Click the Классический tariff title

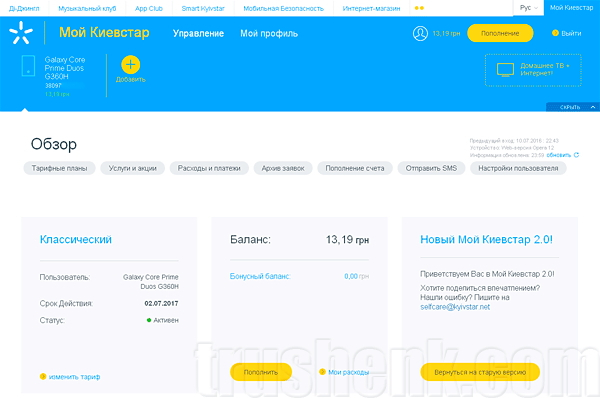click(x=76, y=240)
